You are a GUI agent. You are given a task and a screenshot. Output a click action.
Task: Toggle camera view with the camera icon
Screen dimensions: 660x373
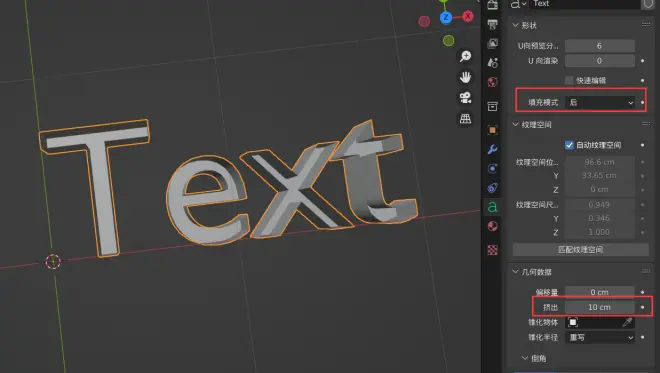click(465, 98)
